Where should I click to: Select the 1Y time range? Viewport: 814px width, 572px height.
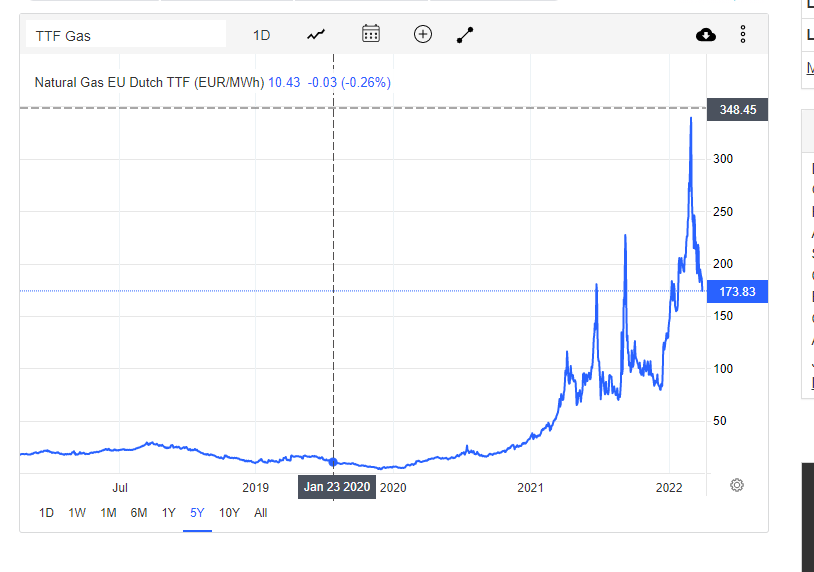tap(169, 513)
